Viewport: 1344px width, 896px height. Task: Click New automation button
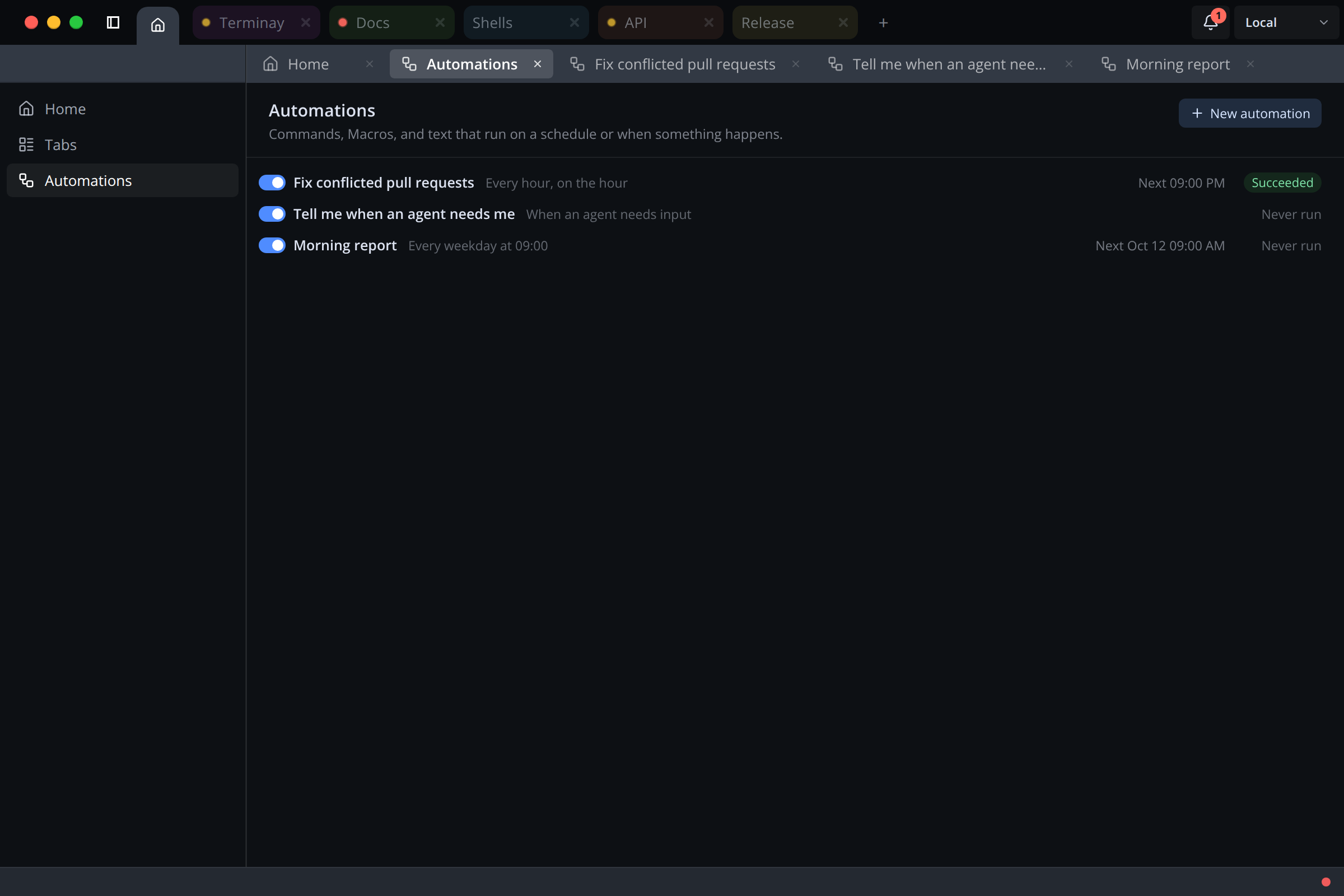1250,113
